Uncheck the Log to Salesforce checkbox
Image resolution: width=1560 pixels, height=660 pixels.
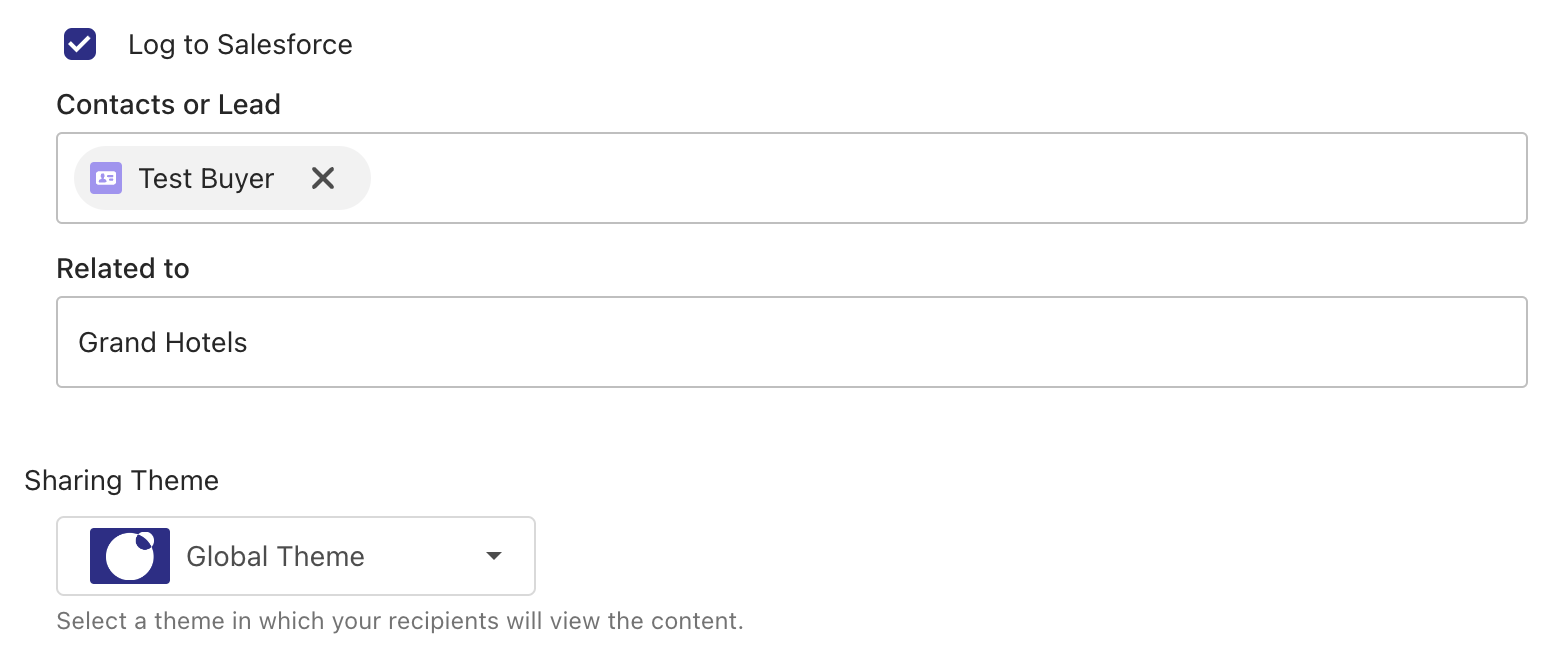tap(80, 44)
